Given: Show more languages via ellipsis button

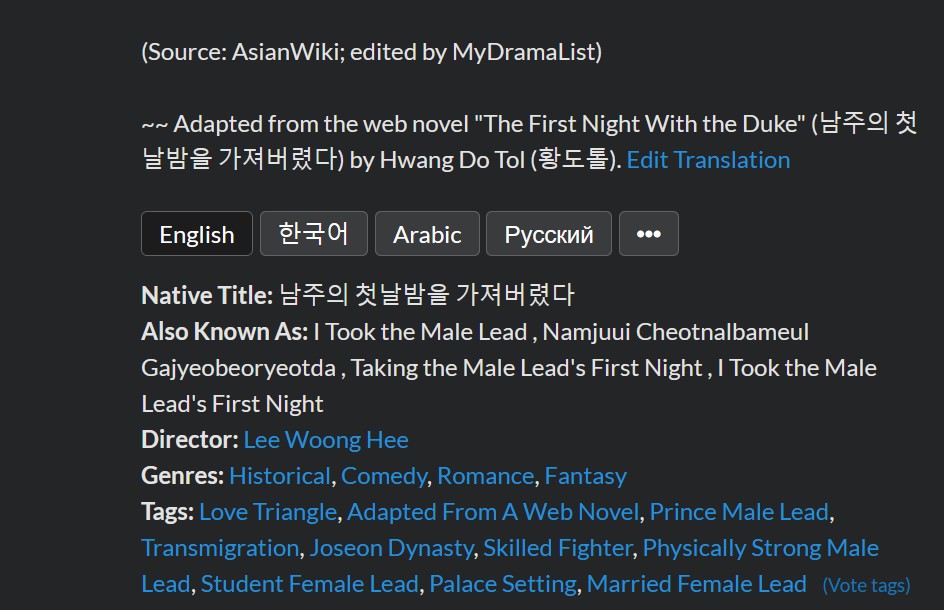Looking at the screenshot, I should [649, 234].
